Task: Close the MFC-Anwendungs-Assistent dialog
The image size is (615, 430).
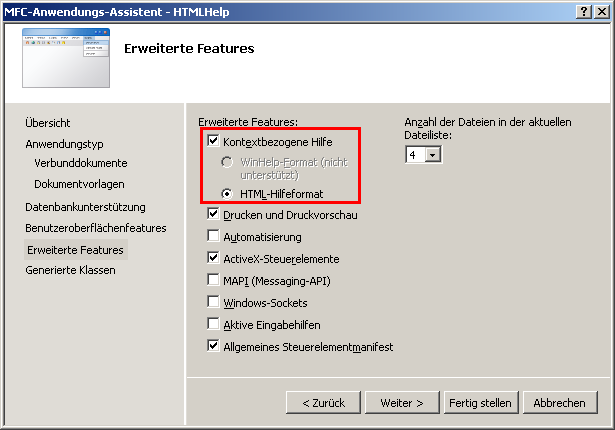Action: tap(602, 12)
